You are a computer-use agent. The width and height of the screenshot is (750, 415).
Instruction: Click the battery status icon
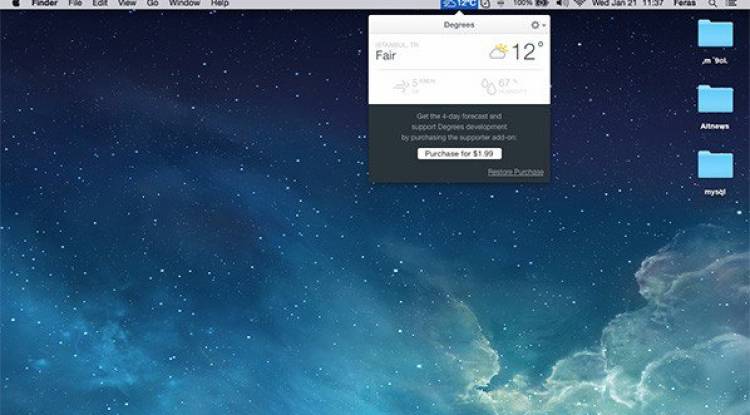pos(542,3)
